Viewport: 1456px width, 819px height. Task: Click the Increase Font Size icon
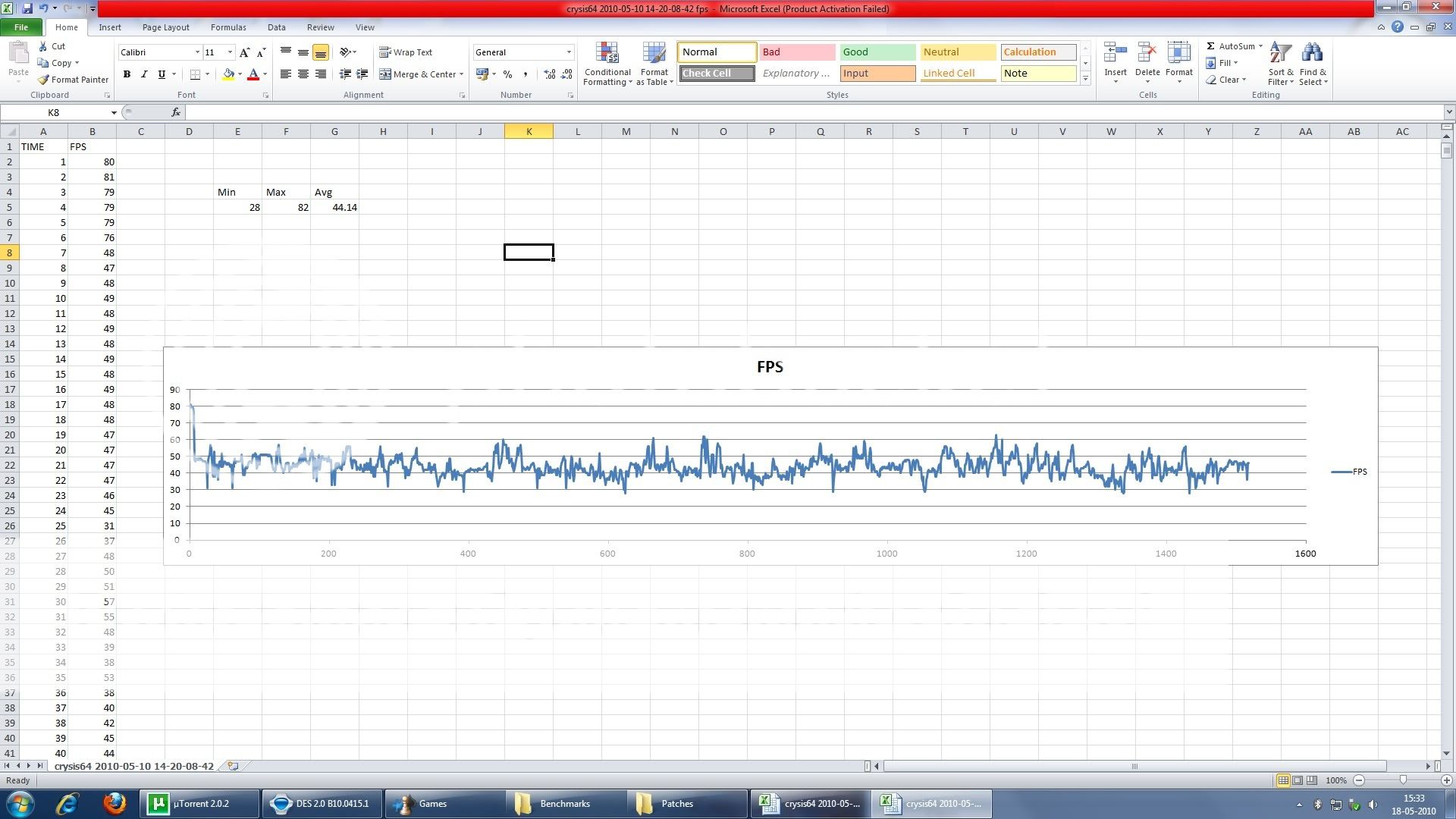coord(244,52)
